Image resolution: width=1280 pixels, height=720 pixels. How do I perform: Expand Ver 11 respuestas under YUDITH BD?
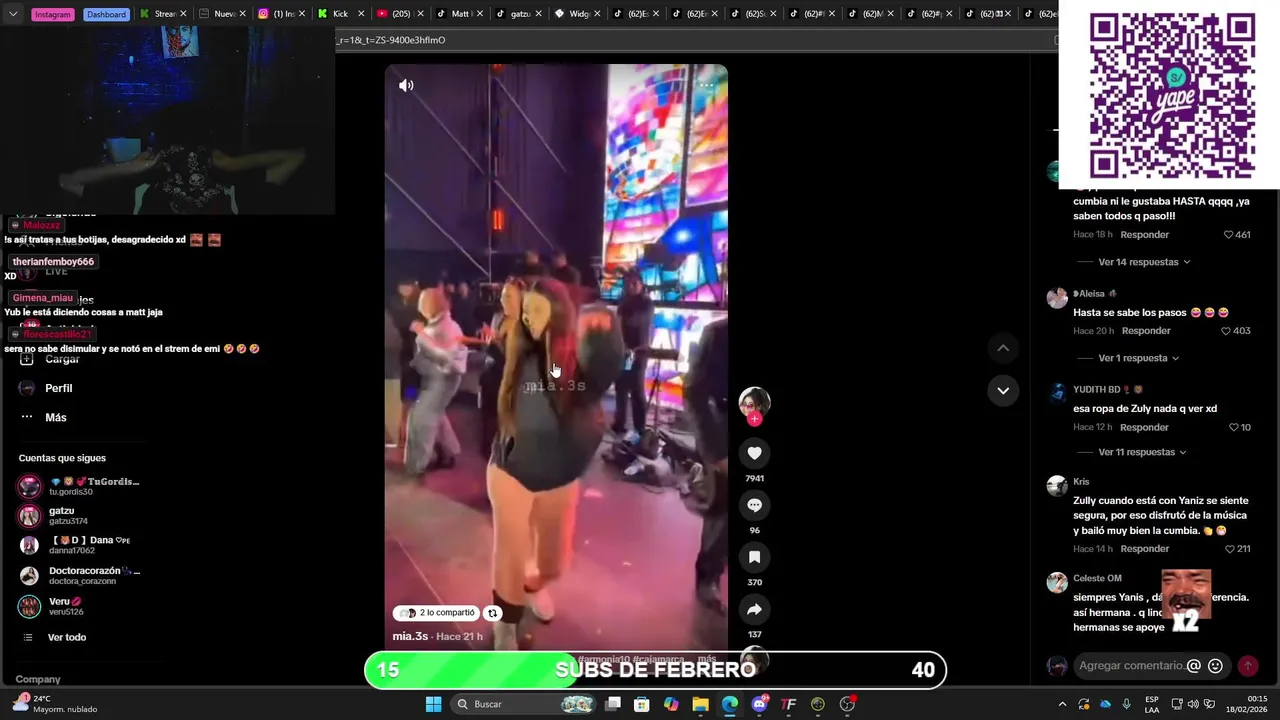tap(1144, 452)
